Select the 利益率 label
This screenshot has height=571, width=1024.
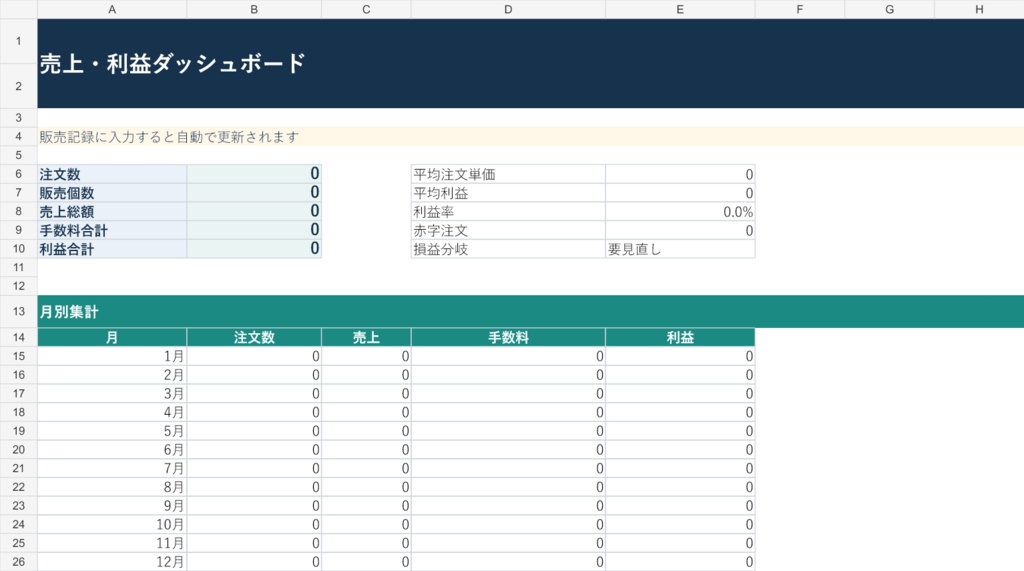[x=508, y=212]
